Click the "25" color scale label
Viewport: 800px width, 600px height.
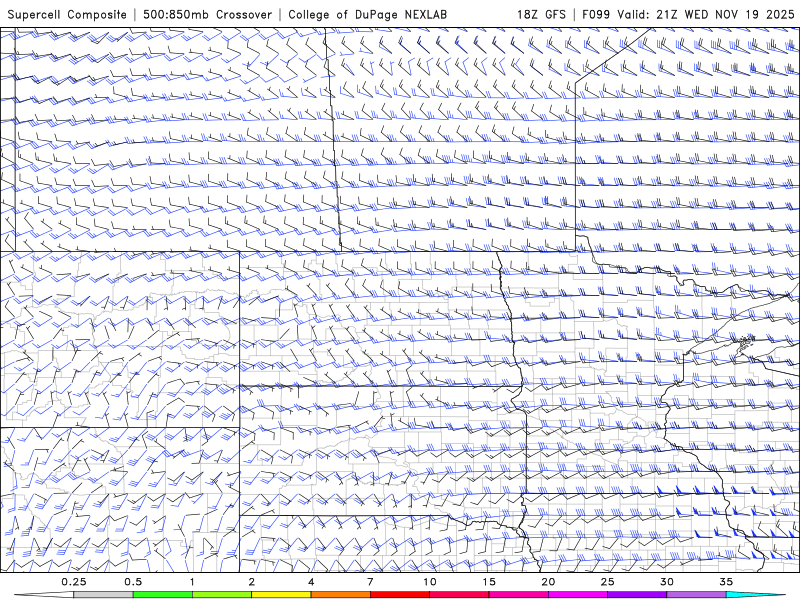point(607,582)
